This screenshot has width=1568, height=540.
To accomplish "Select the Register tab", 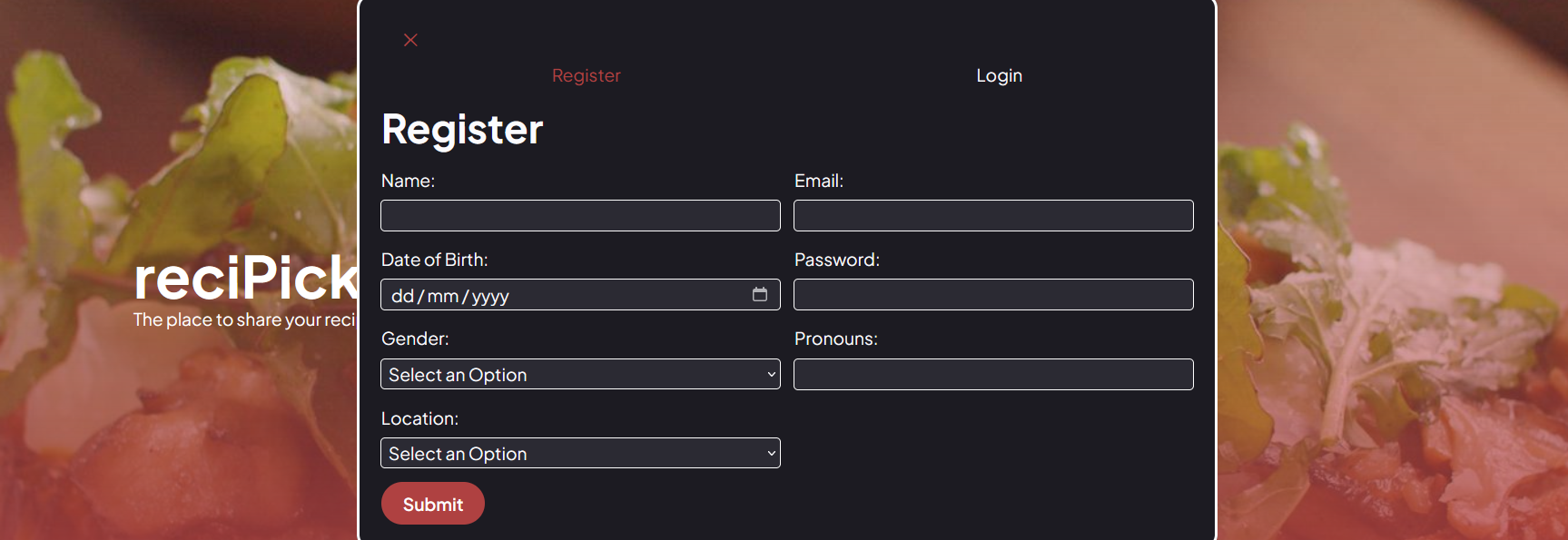I will pyautogui.click(x=587, y=75).
